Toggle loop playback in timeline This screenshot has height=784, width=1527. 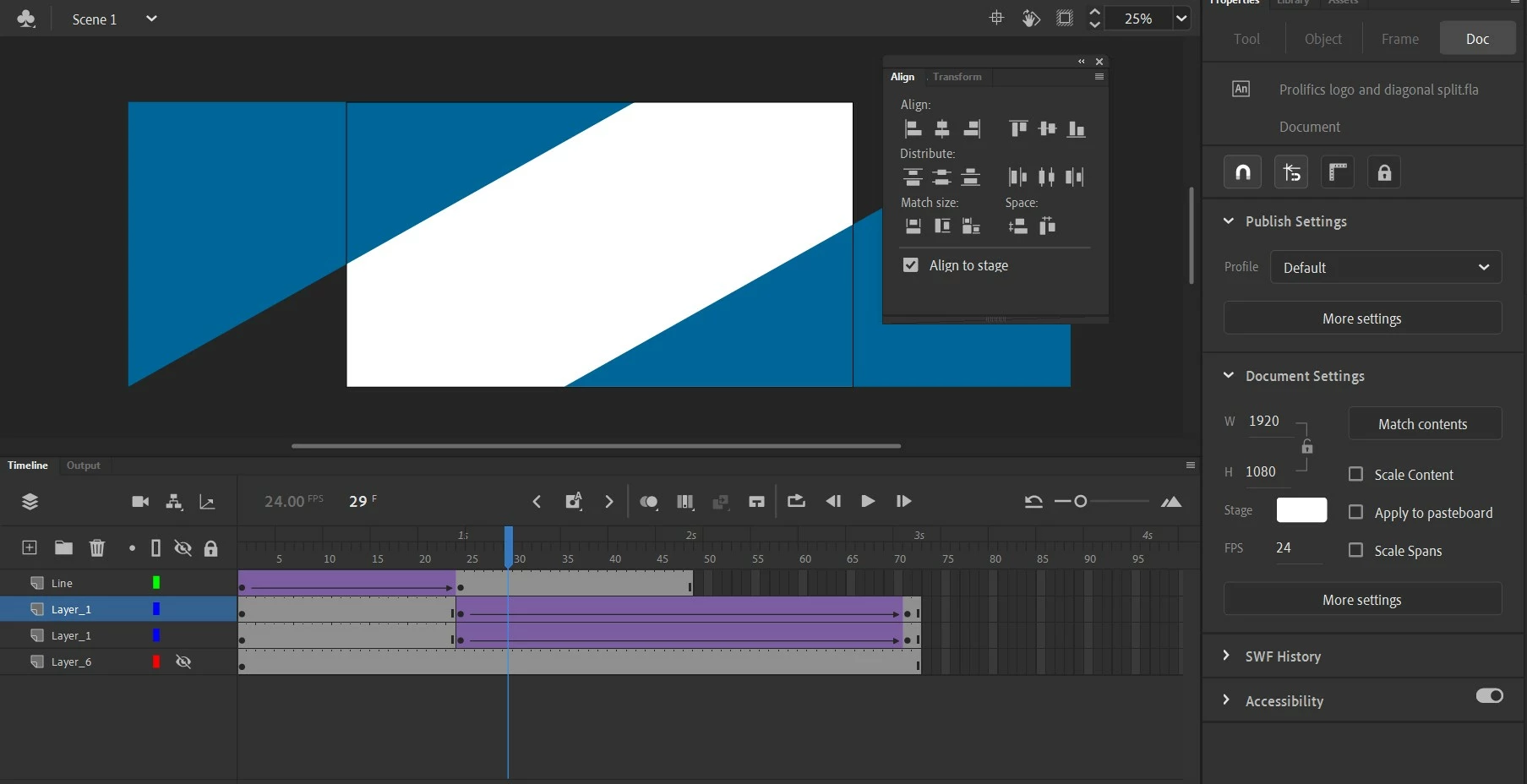point(796,501)
